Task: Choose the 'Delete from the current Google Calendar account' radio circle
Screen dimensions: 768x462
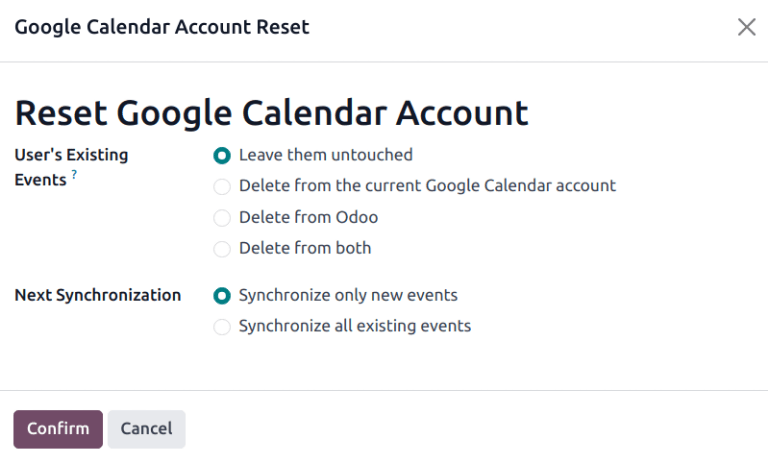Action: (x=222, y=186)
